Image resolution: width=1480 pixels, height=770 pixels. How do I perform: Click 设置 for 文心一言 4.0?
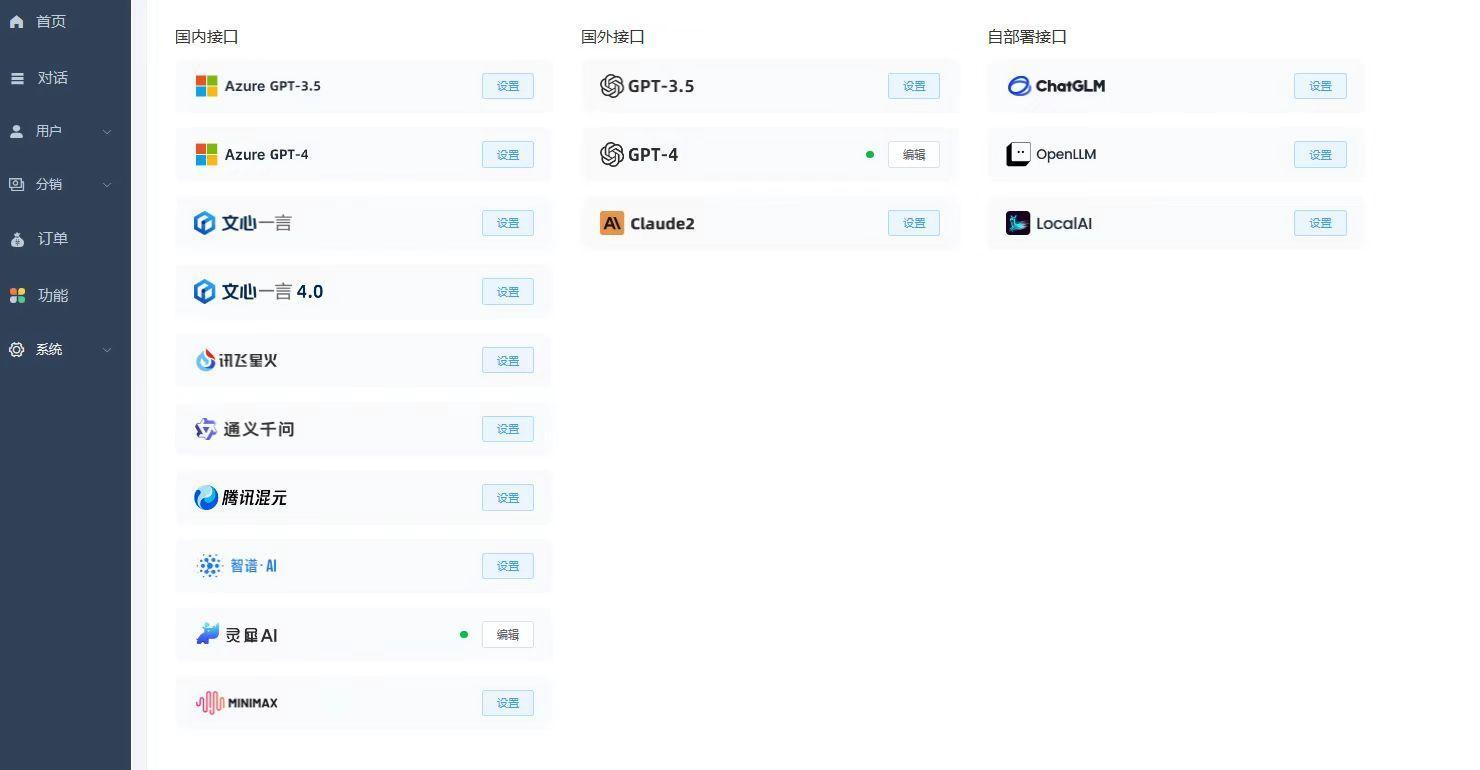pos(508,291)
